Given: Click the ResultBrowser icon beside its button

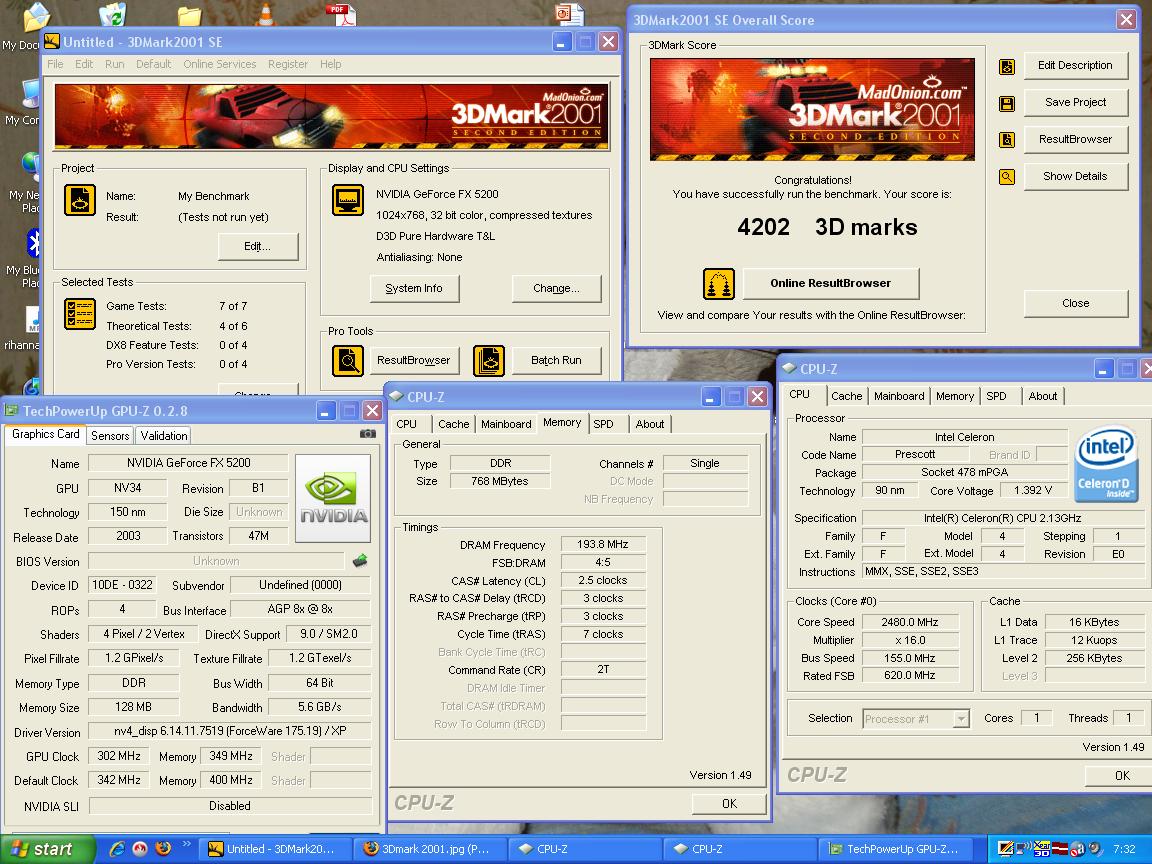Looking at the screenshot, I should [1007, 140].
